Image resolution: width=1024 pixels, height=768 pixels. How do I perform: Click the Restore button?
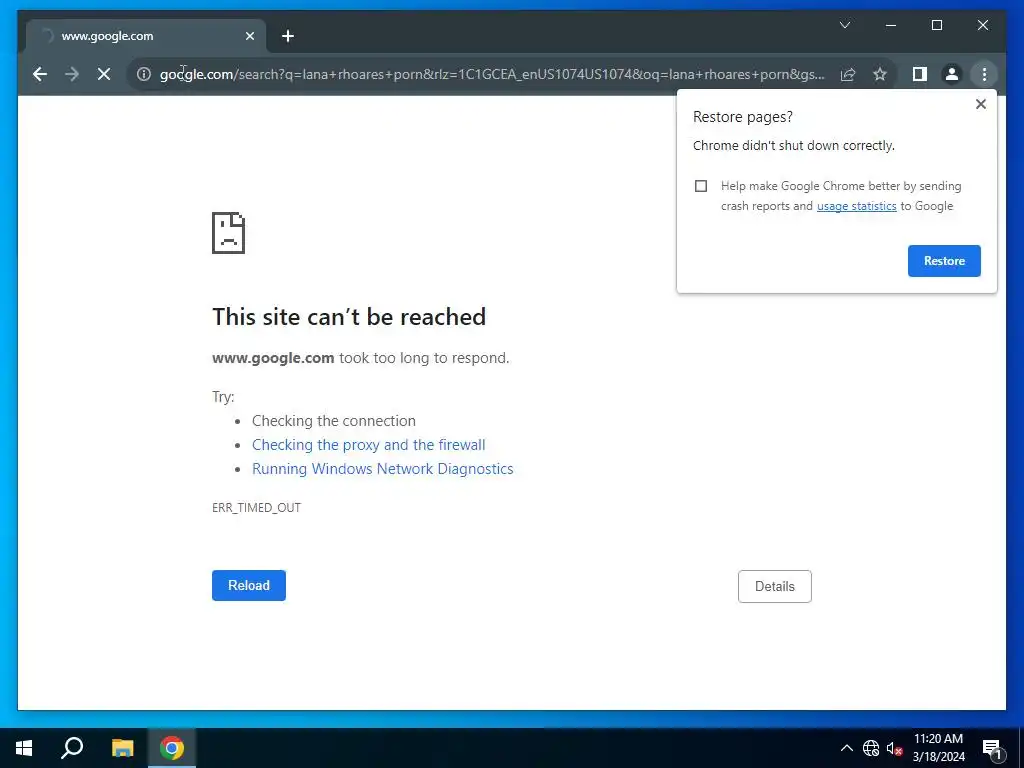[944, 261]
